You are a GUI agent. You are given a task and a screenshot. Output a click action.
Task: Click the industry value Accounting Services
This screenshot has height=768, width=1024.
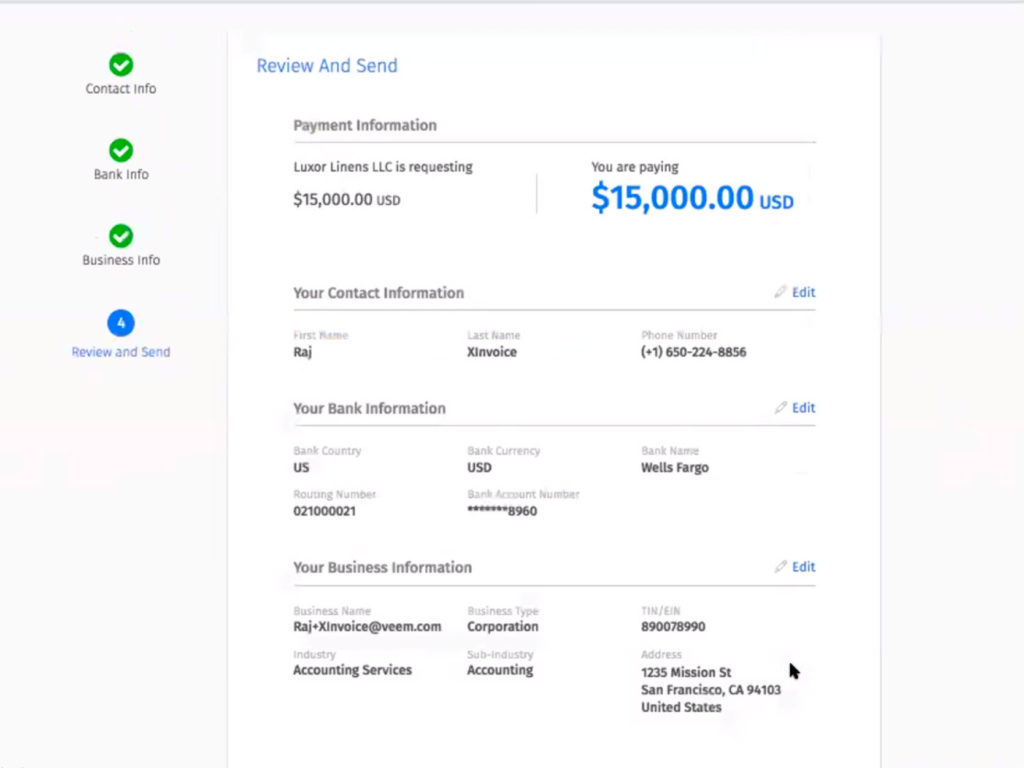click(353, 670)
